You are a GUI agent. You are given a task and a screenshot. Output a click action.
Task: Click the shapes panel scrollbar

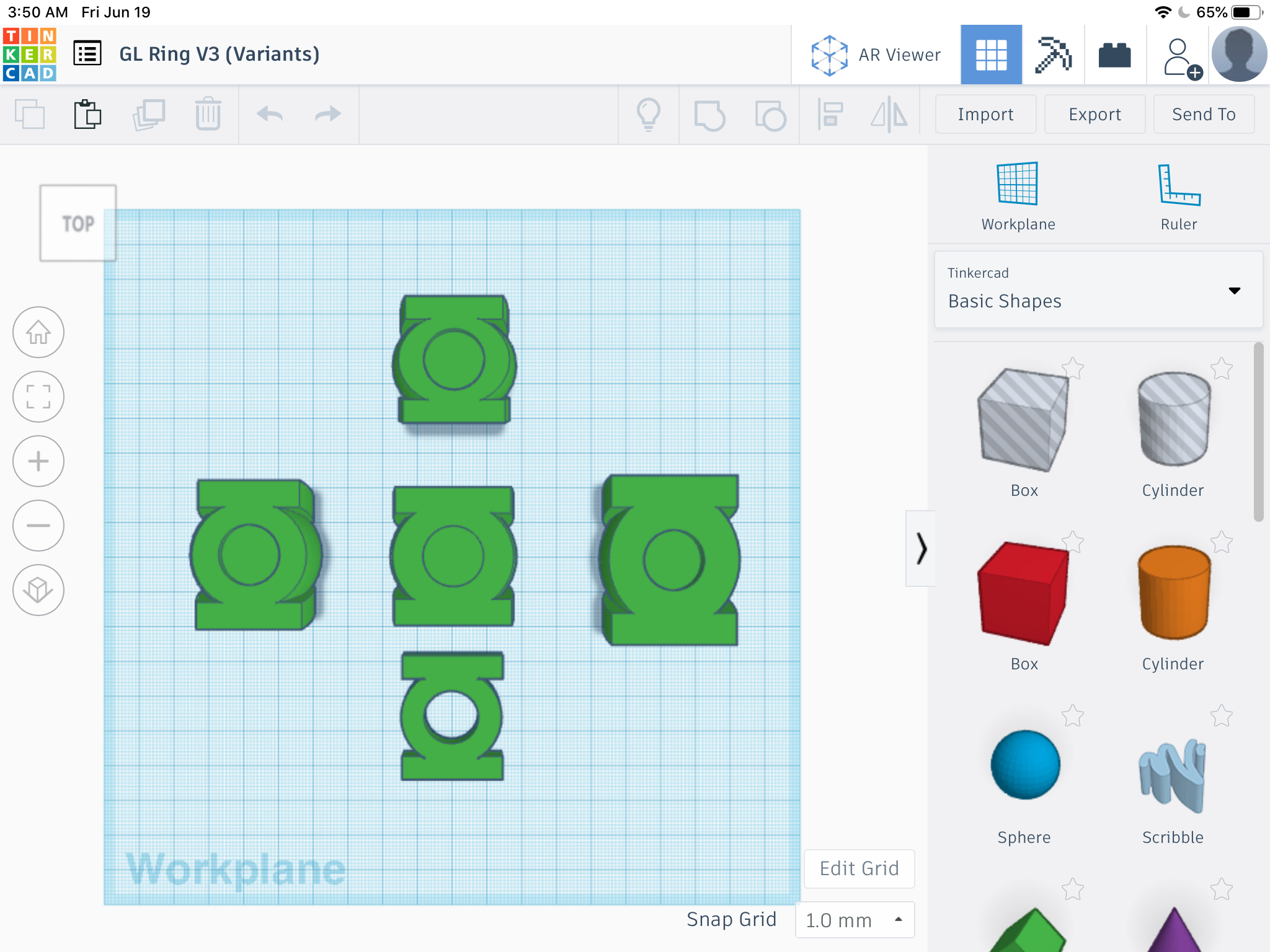point(1258,432)
